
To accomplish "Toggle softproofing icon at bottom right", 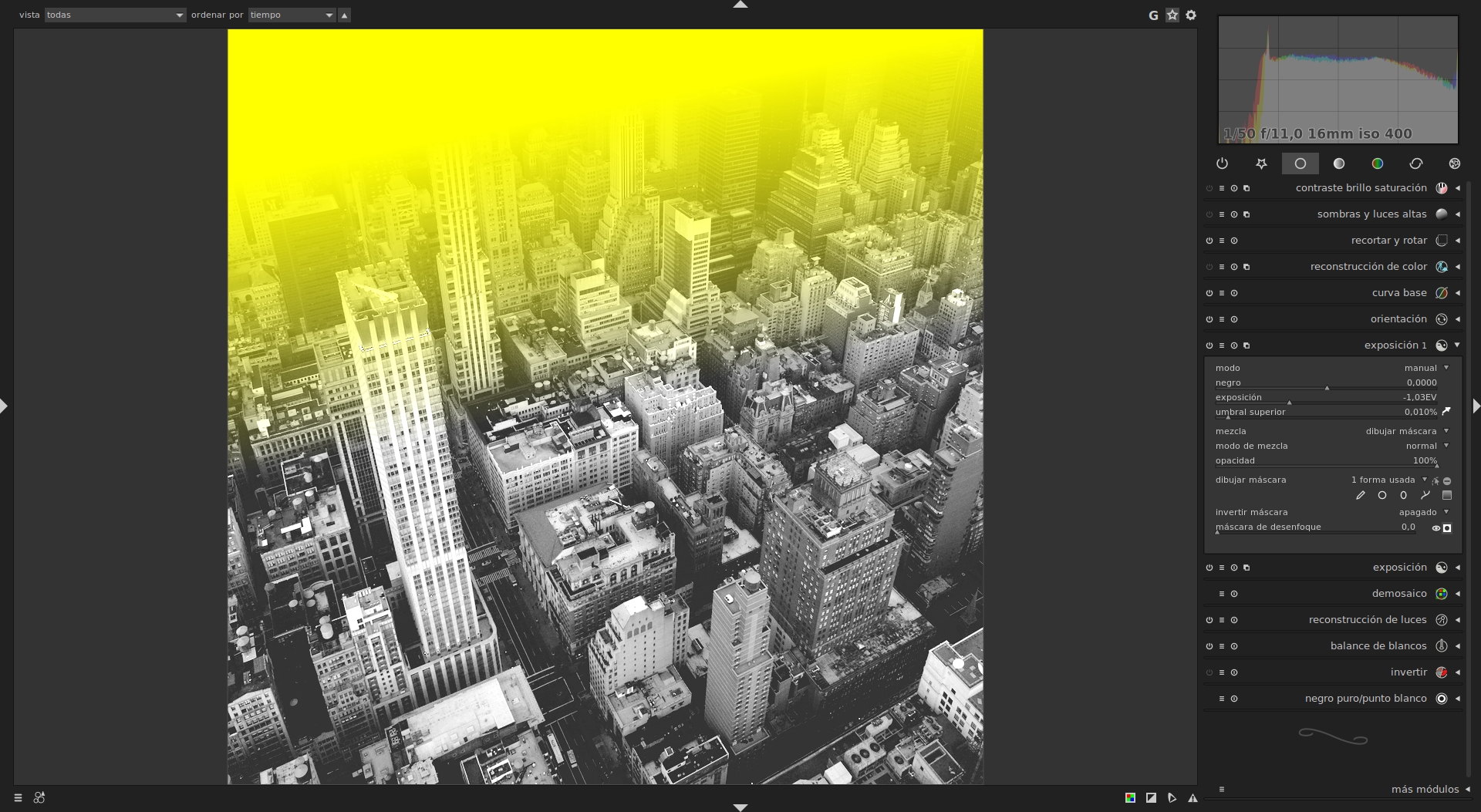I will pos(1172,798).
